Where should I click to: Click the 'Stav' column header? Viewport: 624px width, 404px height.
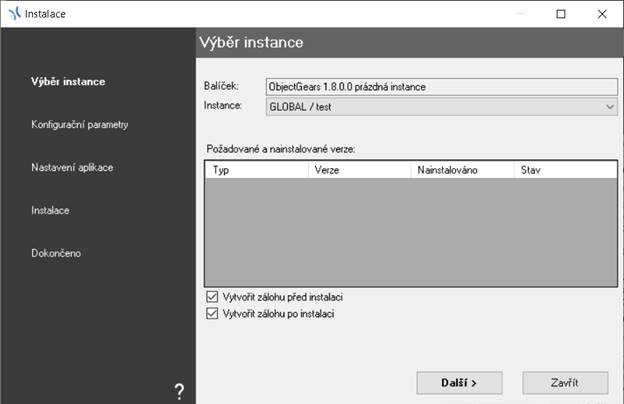pyautogui.click(x=565, y=171)
